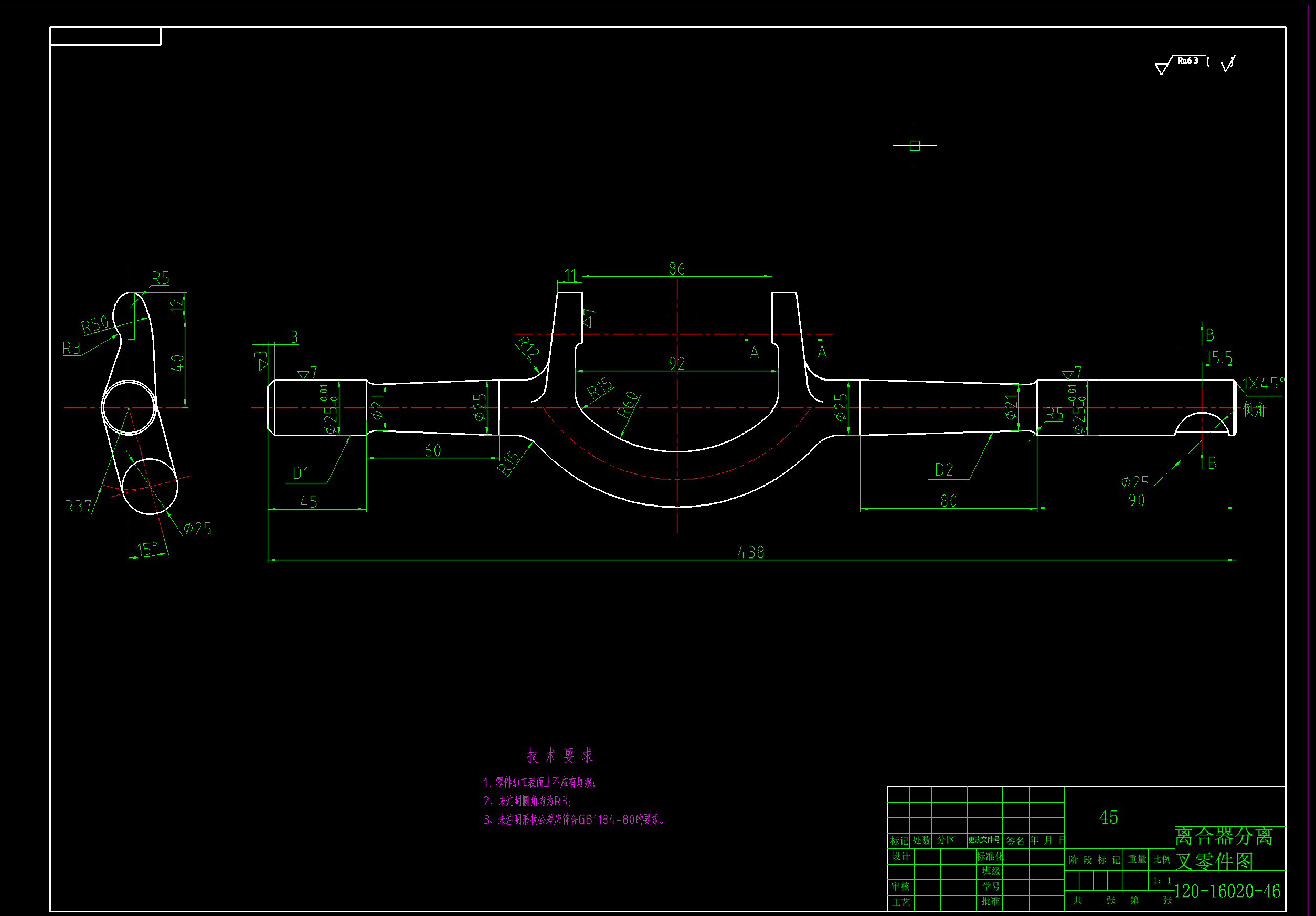Pick the D1 datum label
The height and width of the screenshot is (916, 1316).
click(x=301, y=473)
